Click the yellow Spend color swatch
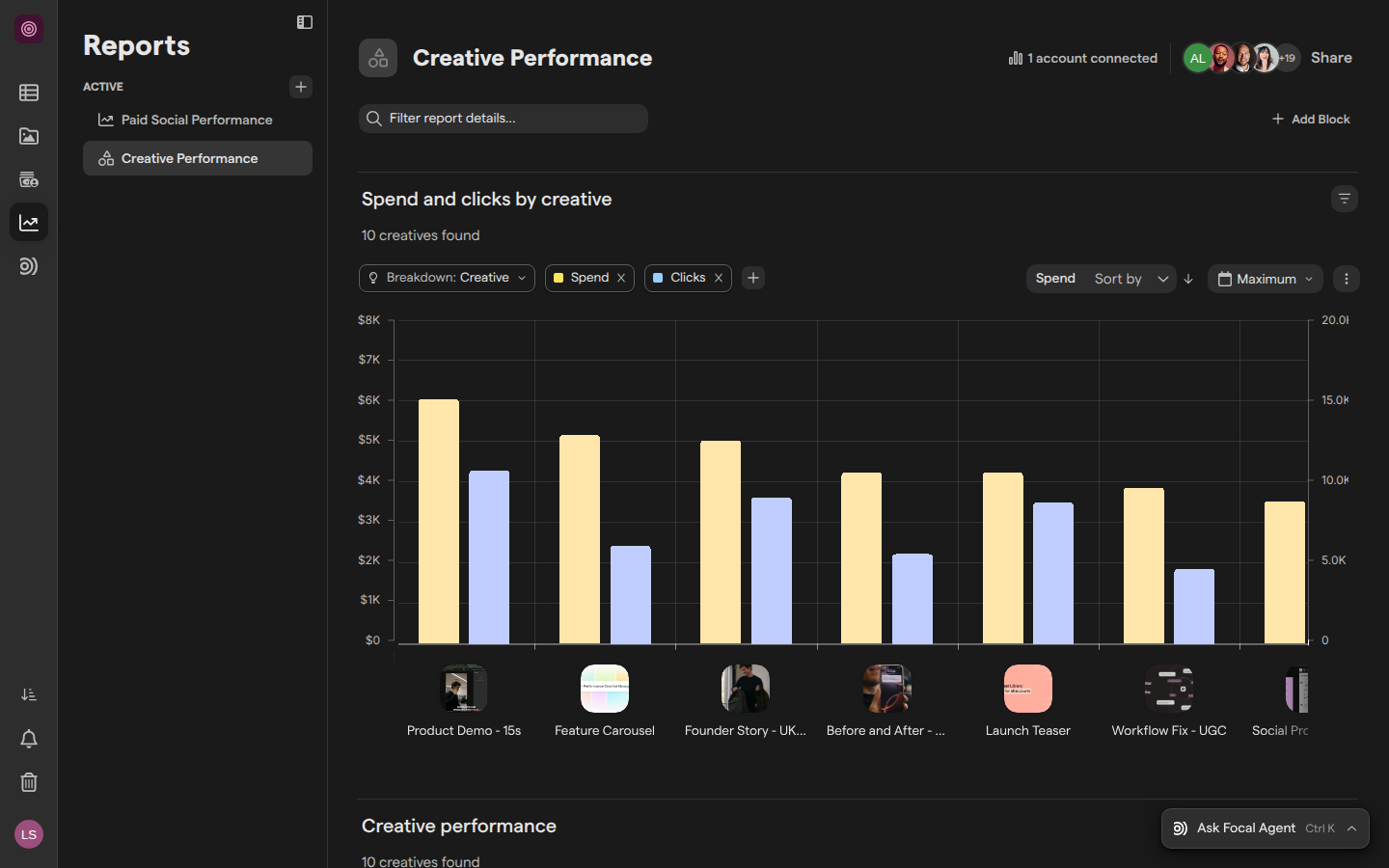This screenshot has height=868, width=1389. click(558, 278)
